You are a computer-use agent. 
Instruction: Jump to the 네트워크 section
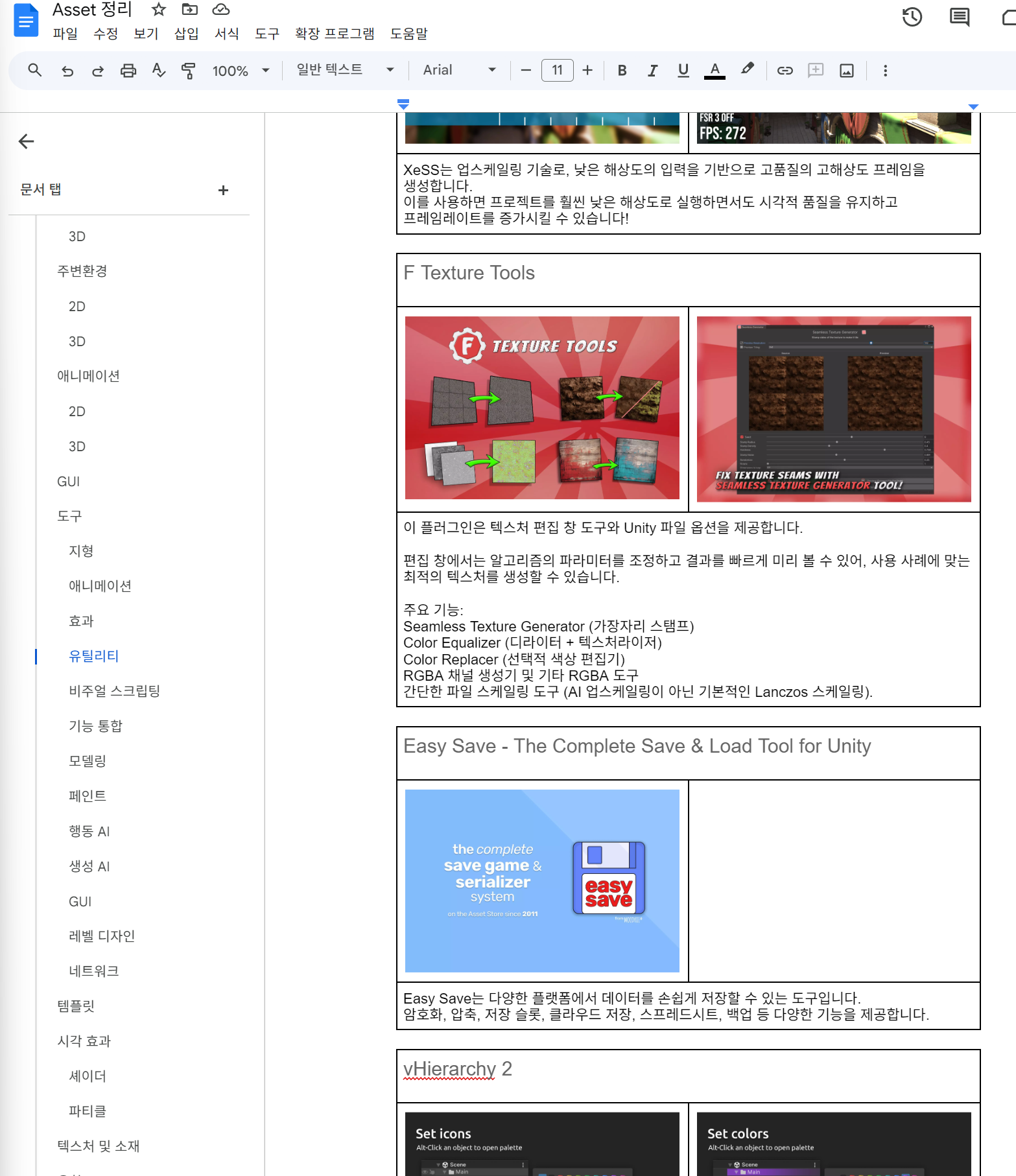[x=94, y=971]
